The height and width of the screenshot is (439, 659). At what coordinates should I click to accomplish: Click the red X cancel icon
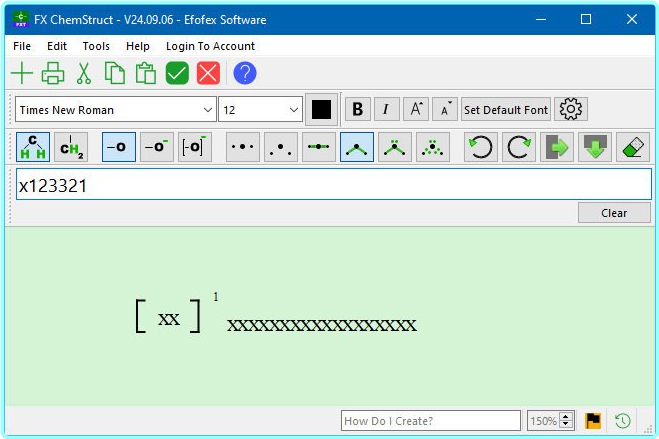[x=208, y=73]
